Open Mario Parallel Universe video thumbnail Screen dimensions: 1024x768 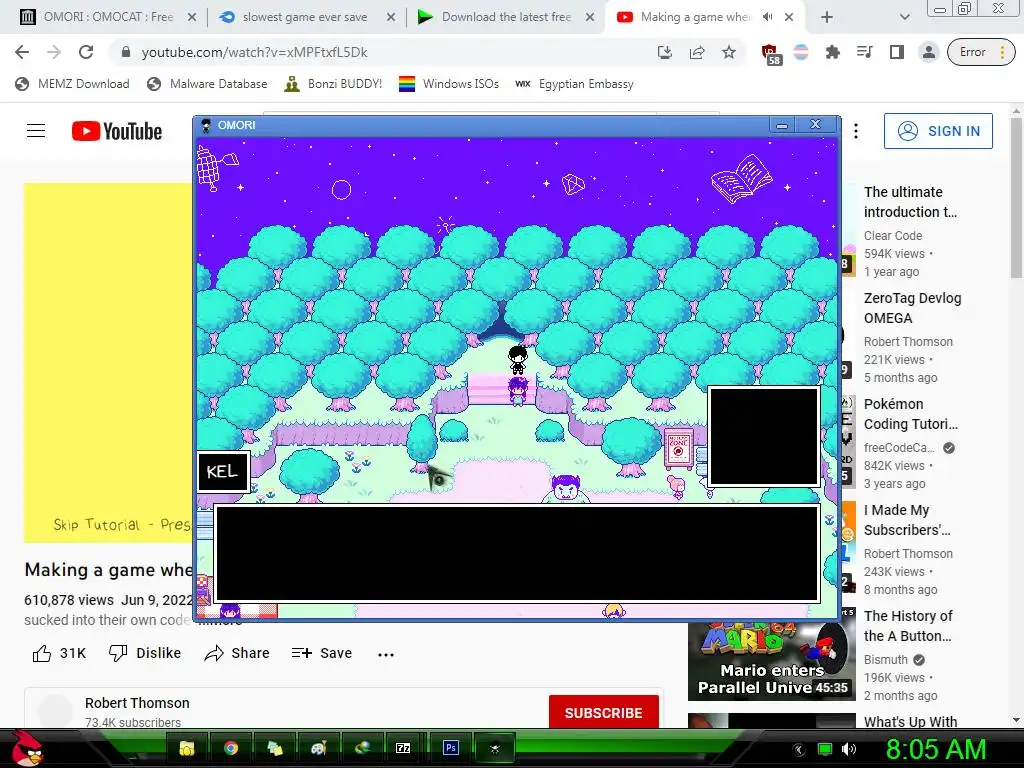(771, 662)
